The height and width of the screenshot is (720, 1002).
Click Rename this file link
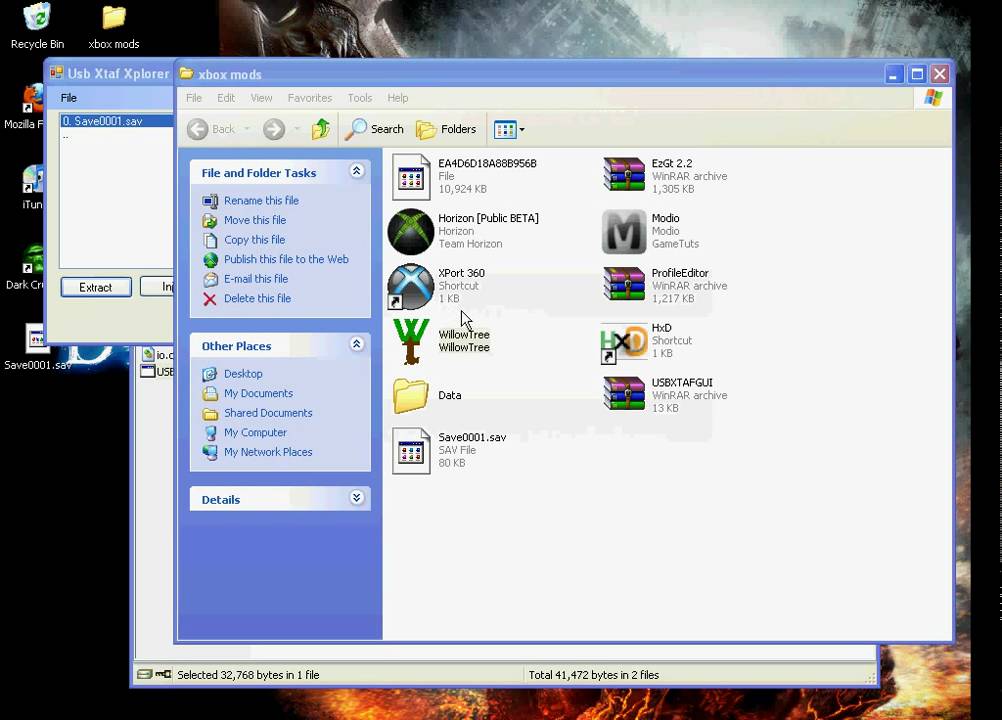click(x=261, y=201)
